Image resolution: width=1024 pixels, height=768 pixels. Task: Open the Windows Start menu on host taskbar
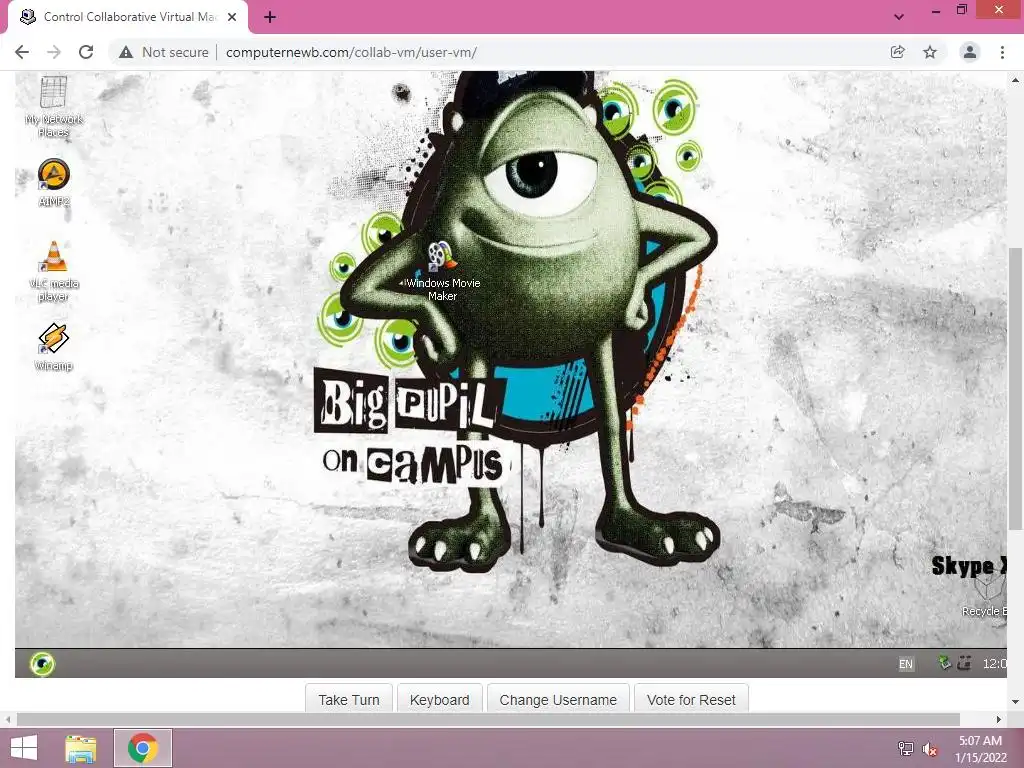tap(24, 748)
